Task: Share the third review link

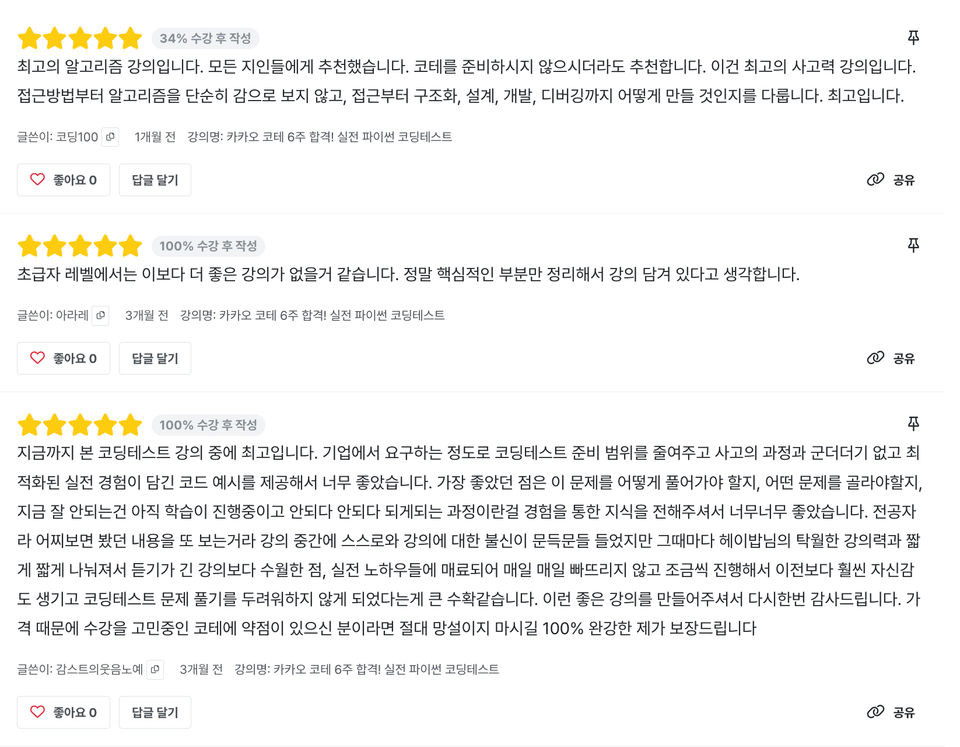Action: [891, 712]
